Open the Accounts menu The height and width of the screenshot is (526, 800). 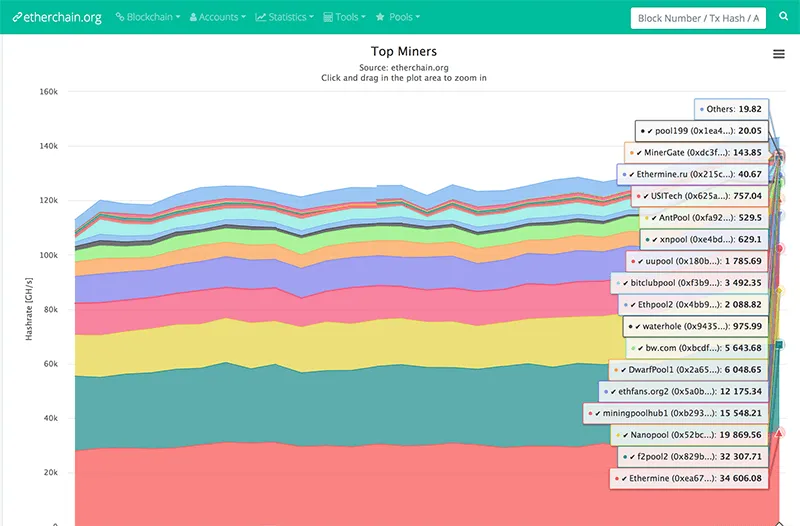click(x=217, y=17)
